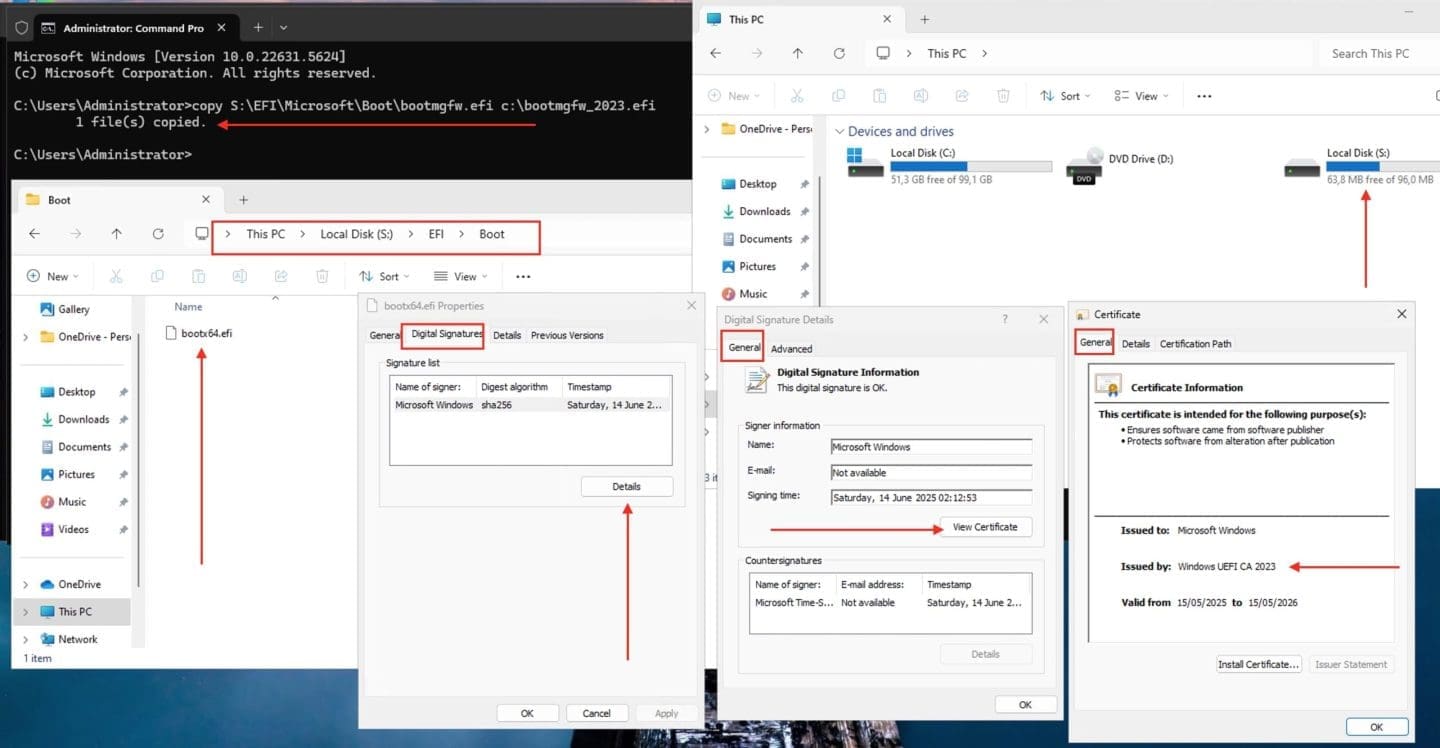This screenshot has height=748, width=1440.
Task: Switch to the Certification Path tab
Action: pyautogui.click(x=1195, y=343)
